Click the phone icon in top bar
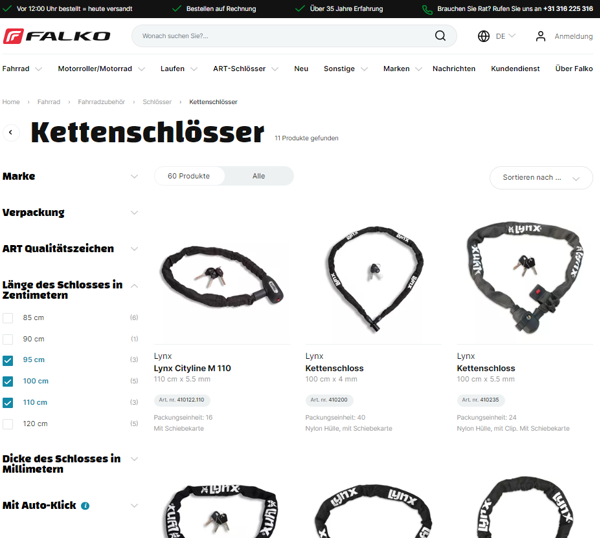 pyautogui.click(x=427, y=9)
